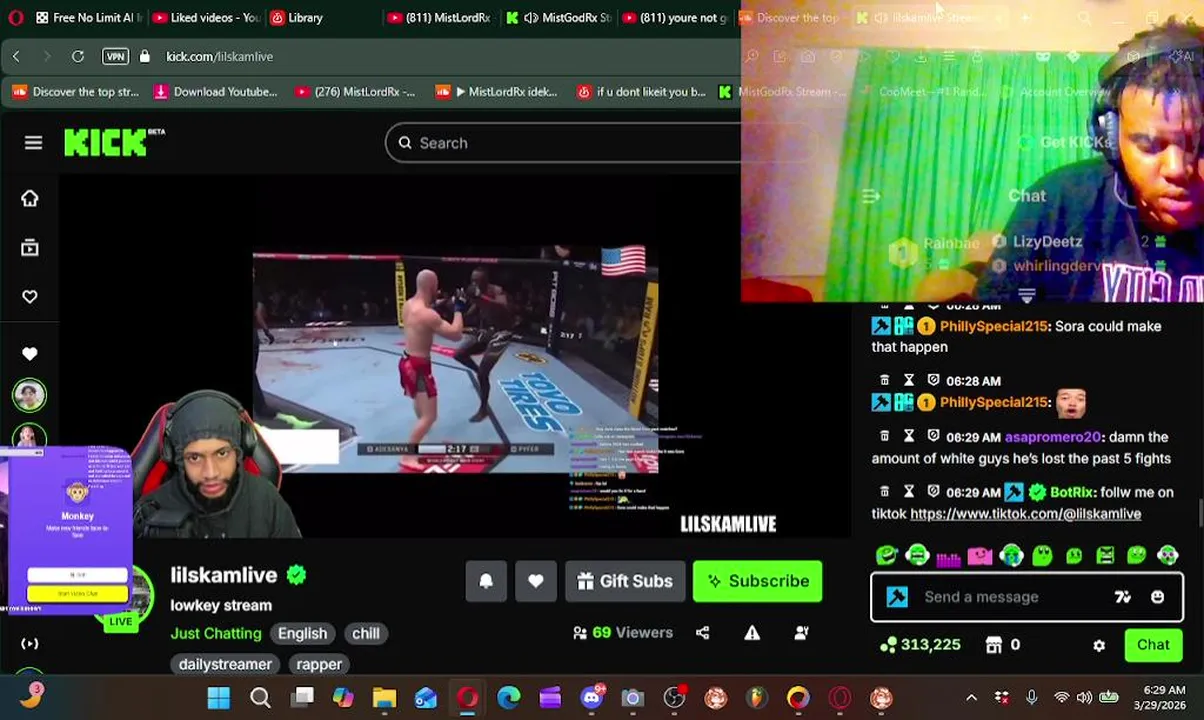Screen dimensions: 1204x720
Task: Open the (276) MistLordRx bookmark
Action: pyautogui.click(x=355, y=91)
